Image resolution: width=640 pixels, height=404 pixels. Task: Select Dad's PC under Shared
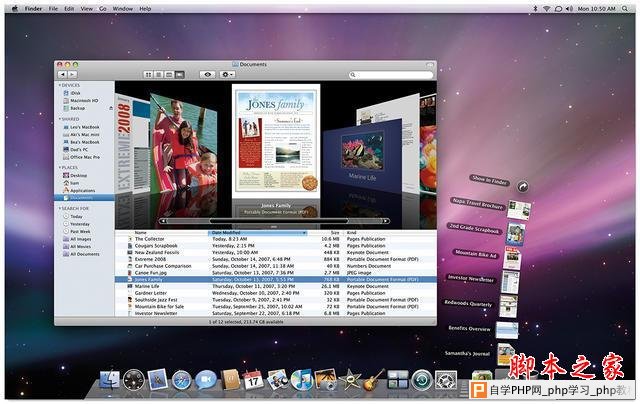pyautogui.click(x=76, y=149)
